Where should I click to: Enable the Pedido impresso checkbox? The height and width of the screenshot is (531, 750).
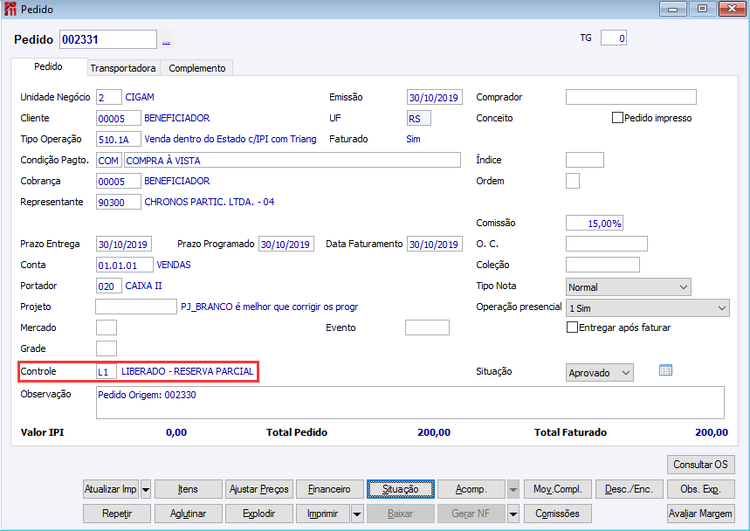tap(618, 118)
